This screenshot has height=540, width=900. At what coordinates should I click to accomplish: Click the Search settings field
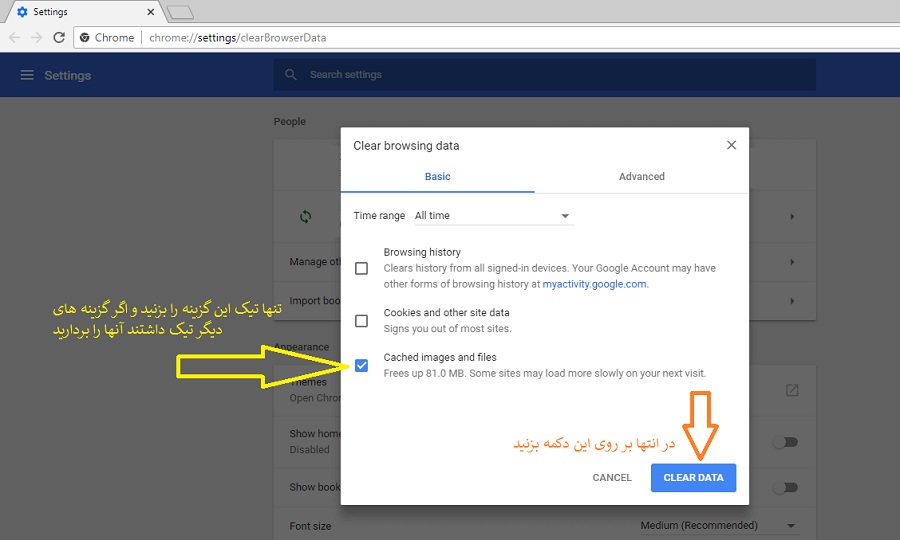(545, 75)
